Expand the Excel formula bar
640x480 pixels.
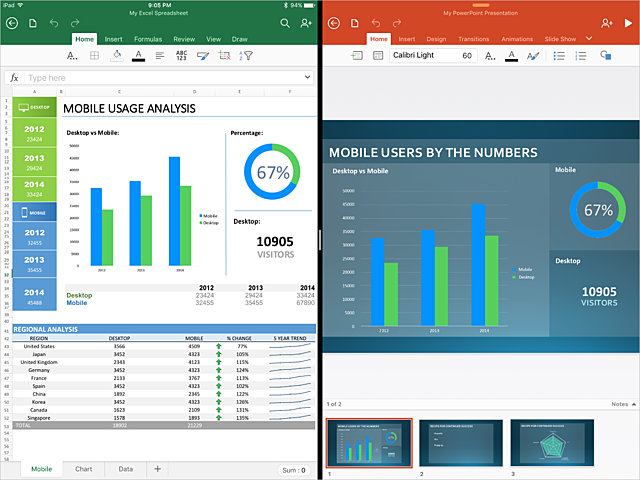click(x=307, y=77)
